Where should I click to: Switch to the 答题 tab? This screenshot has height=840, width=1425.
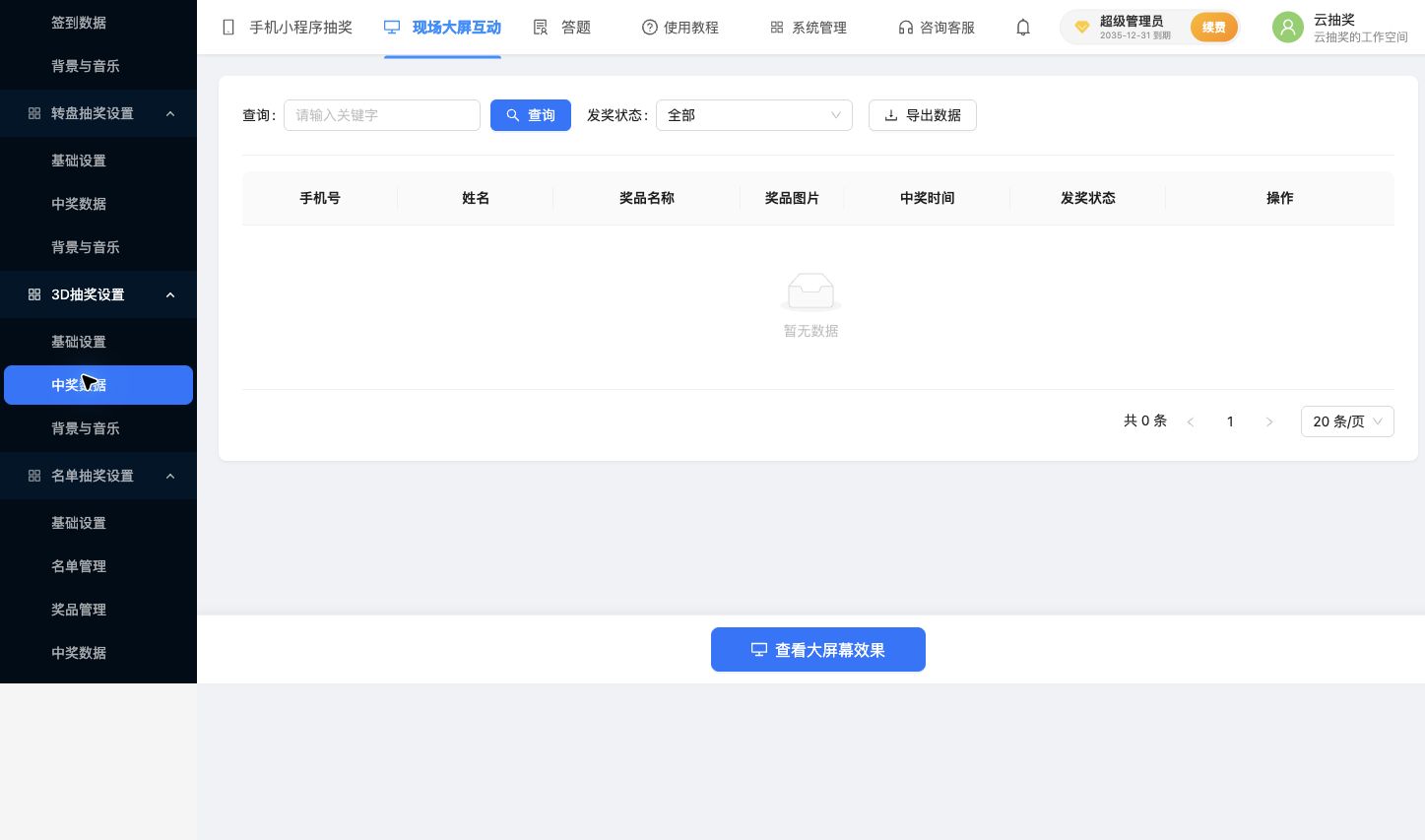[x=562, y=28]
